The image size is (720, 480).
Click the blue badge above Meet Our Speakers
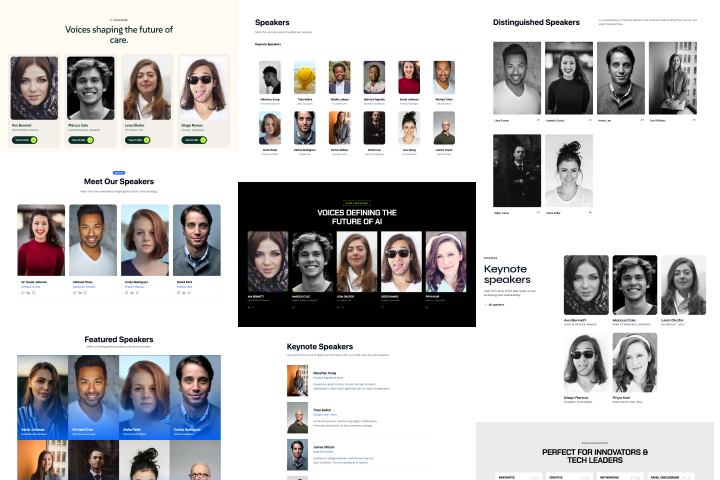[x=119, y=173]
